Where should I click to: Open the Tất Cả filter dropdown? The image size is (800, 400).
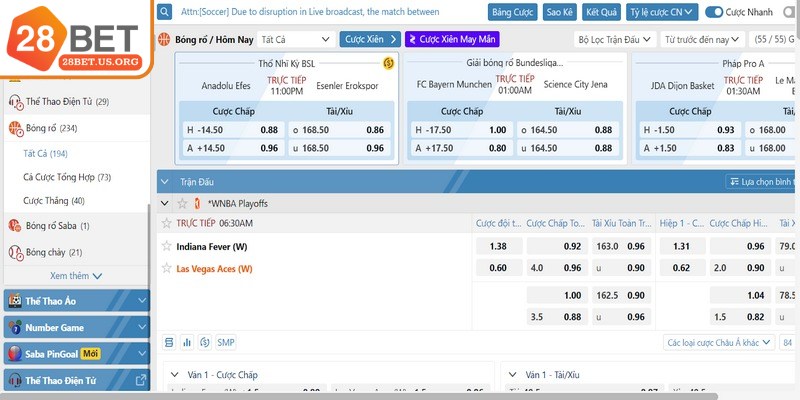295,39
